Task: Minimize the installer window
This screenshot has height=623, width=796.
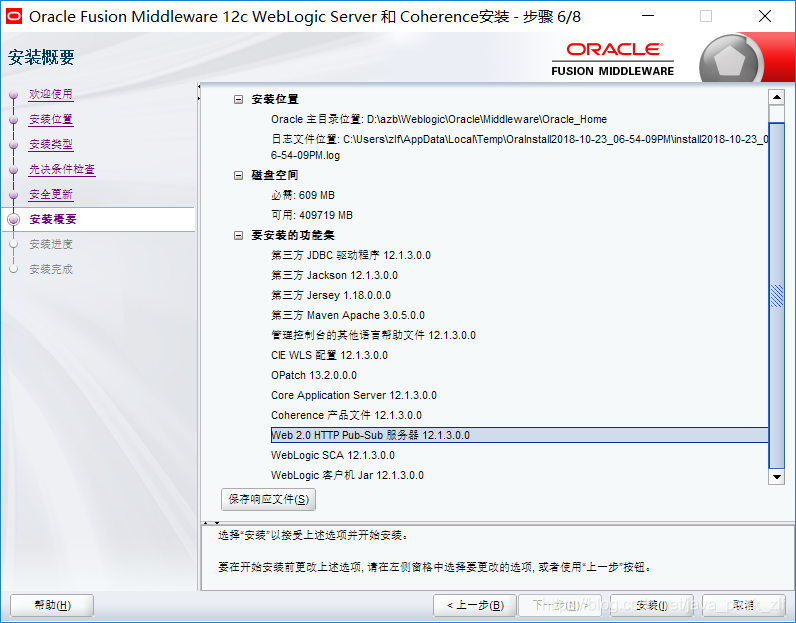Action: [x=648, y=16]
